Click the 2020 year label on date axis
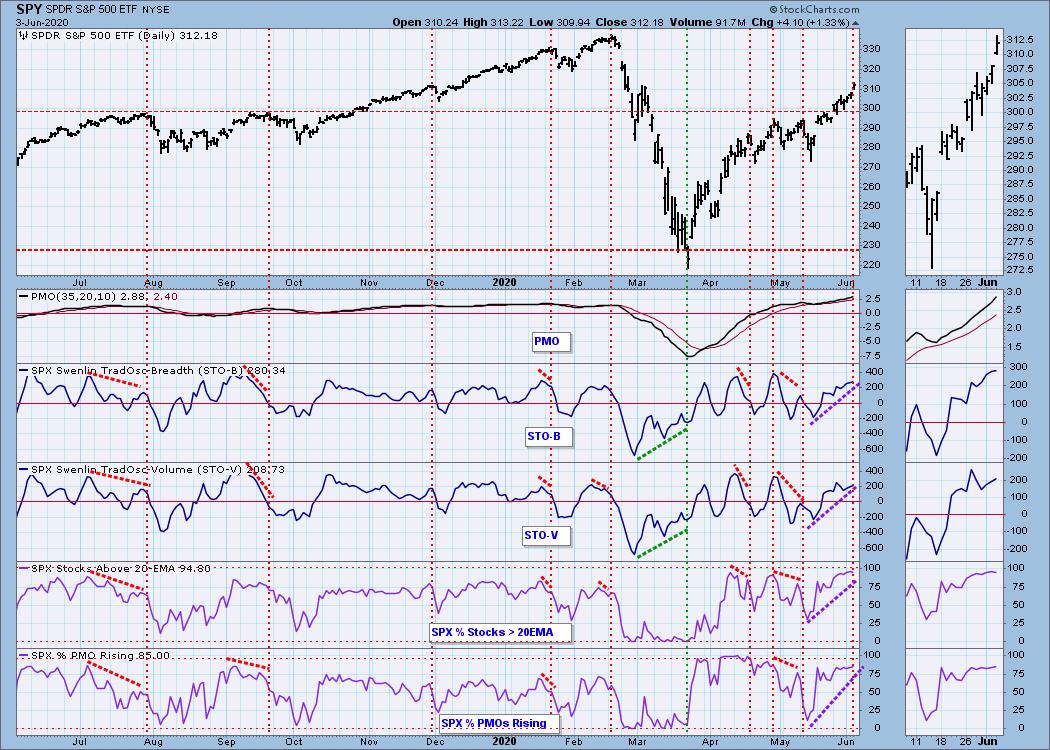Image resolution: width=1050 pixels, height=750 pixels. tap(504, 282)
